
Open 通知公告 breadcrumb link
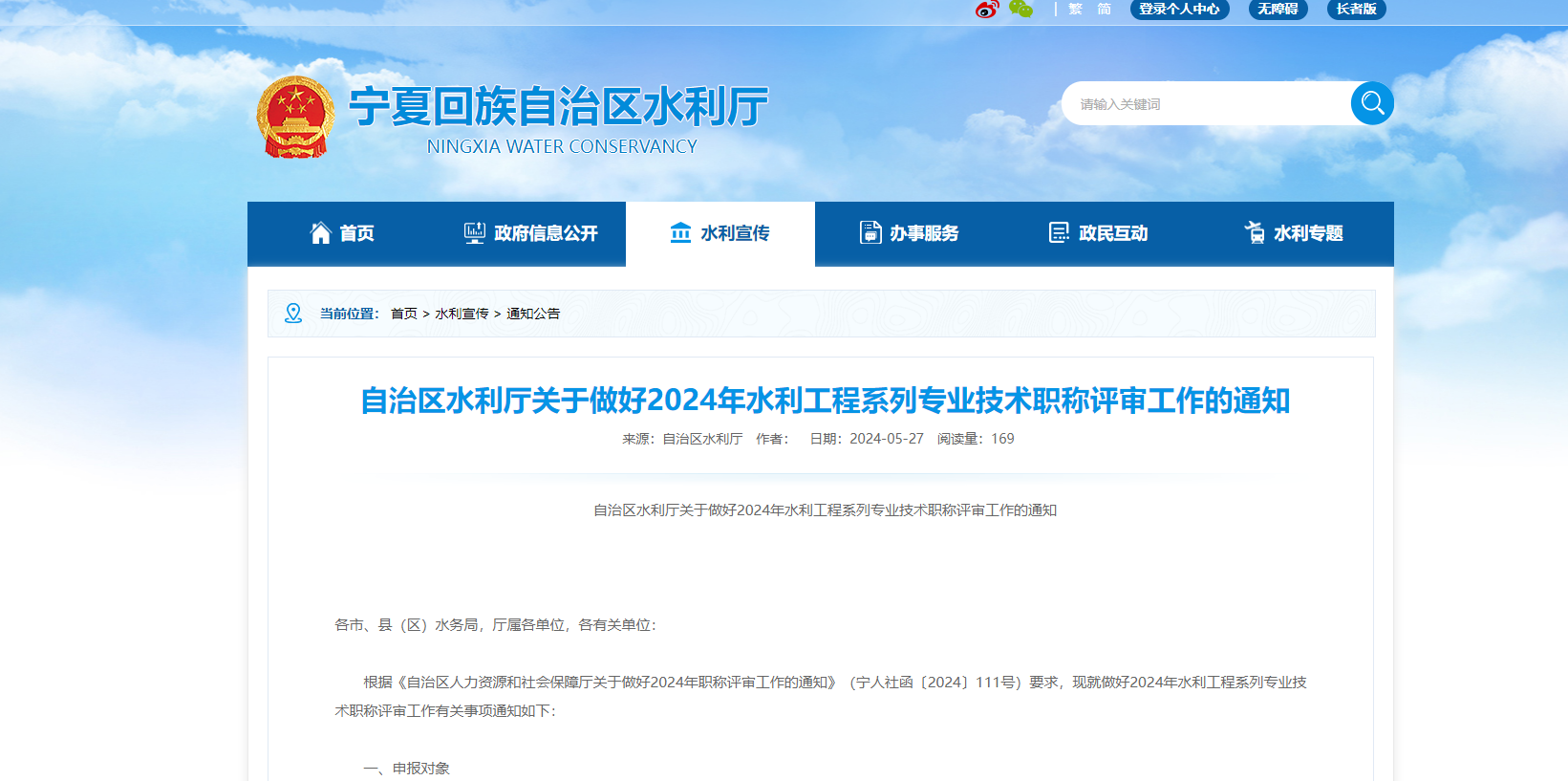[533, 314]
